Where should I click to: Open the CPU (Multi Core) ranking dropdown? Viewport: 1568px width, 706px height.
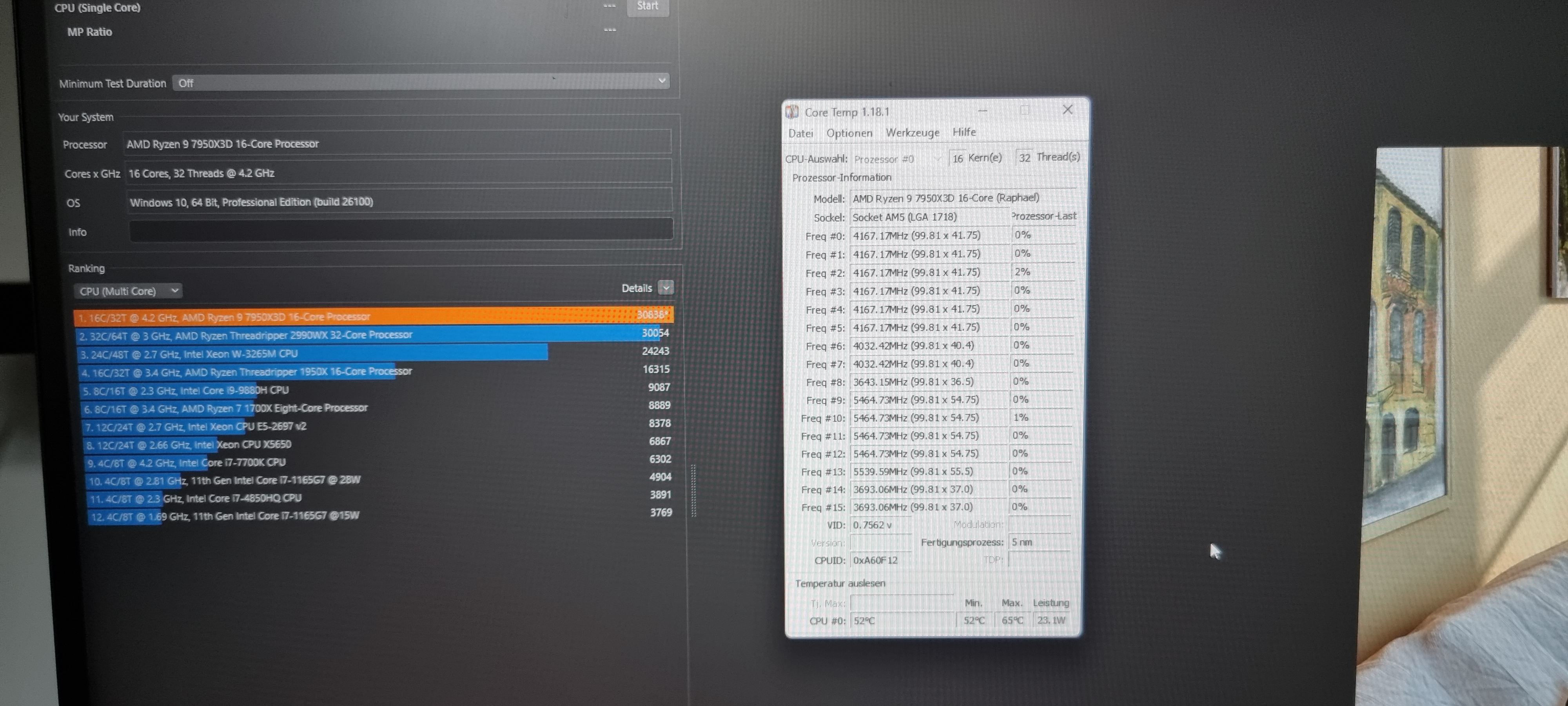pos(128,291)
